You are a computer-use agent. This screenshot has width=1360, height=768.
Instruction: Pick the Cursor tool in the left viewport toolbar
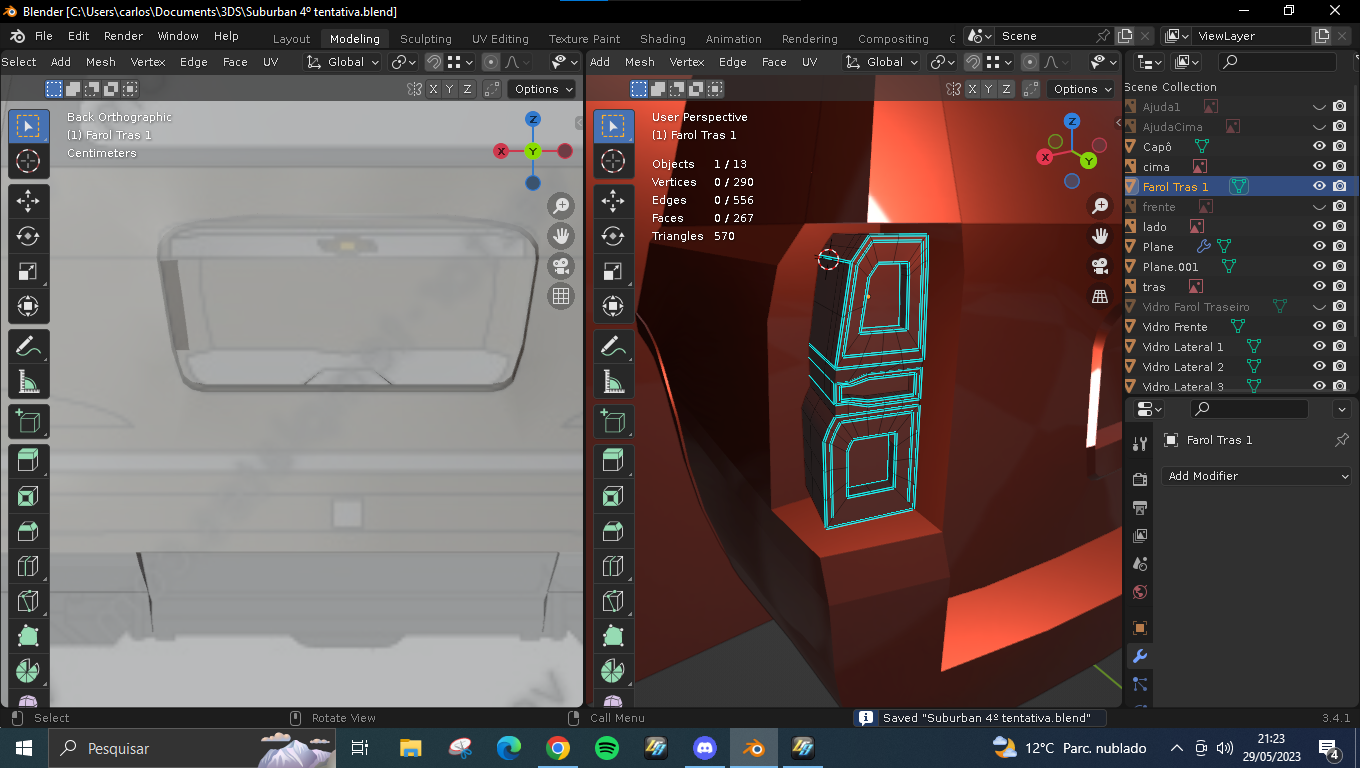(x=28, y=161)
